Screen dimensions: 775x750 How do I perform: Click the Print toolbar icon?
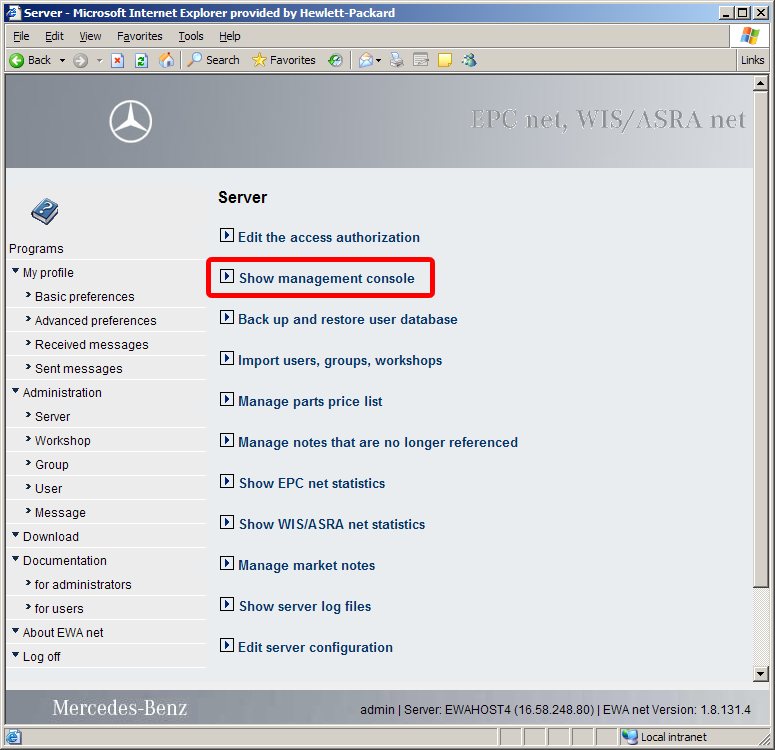[x=397, y=60]
